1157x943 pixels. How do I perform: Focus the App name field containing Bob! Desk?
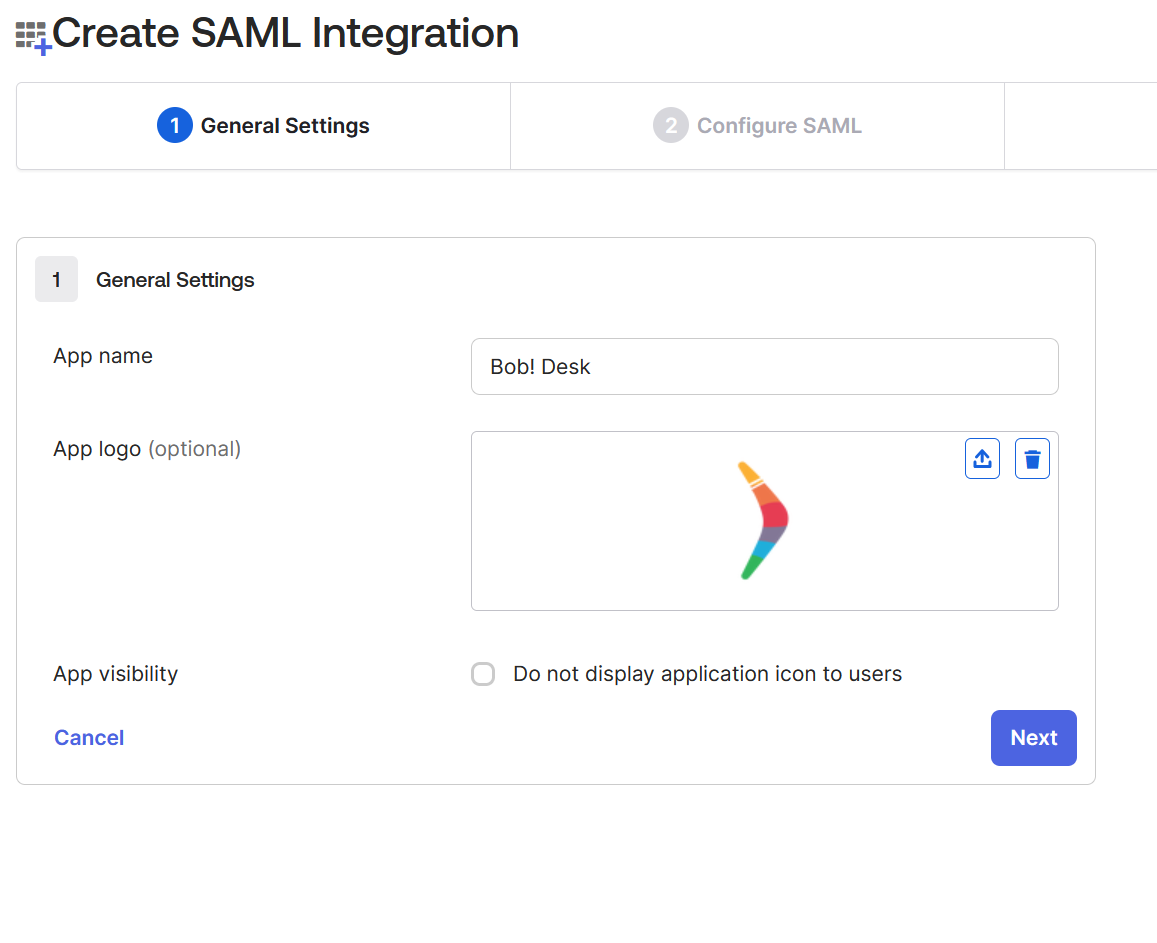coord(764,367)
